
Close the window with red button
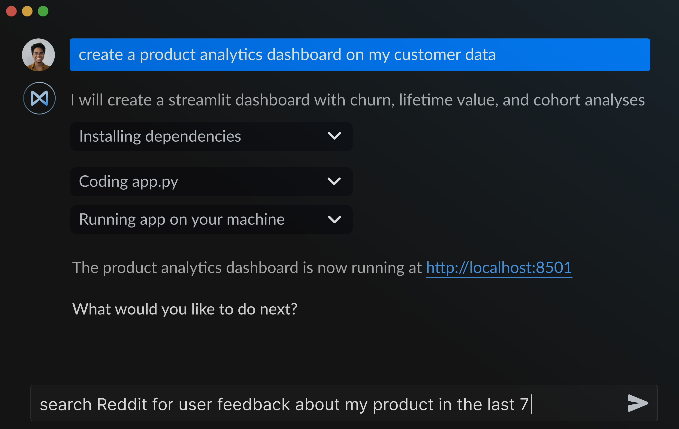[x=13, y=11]
